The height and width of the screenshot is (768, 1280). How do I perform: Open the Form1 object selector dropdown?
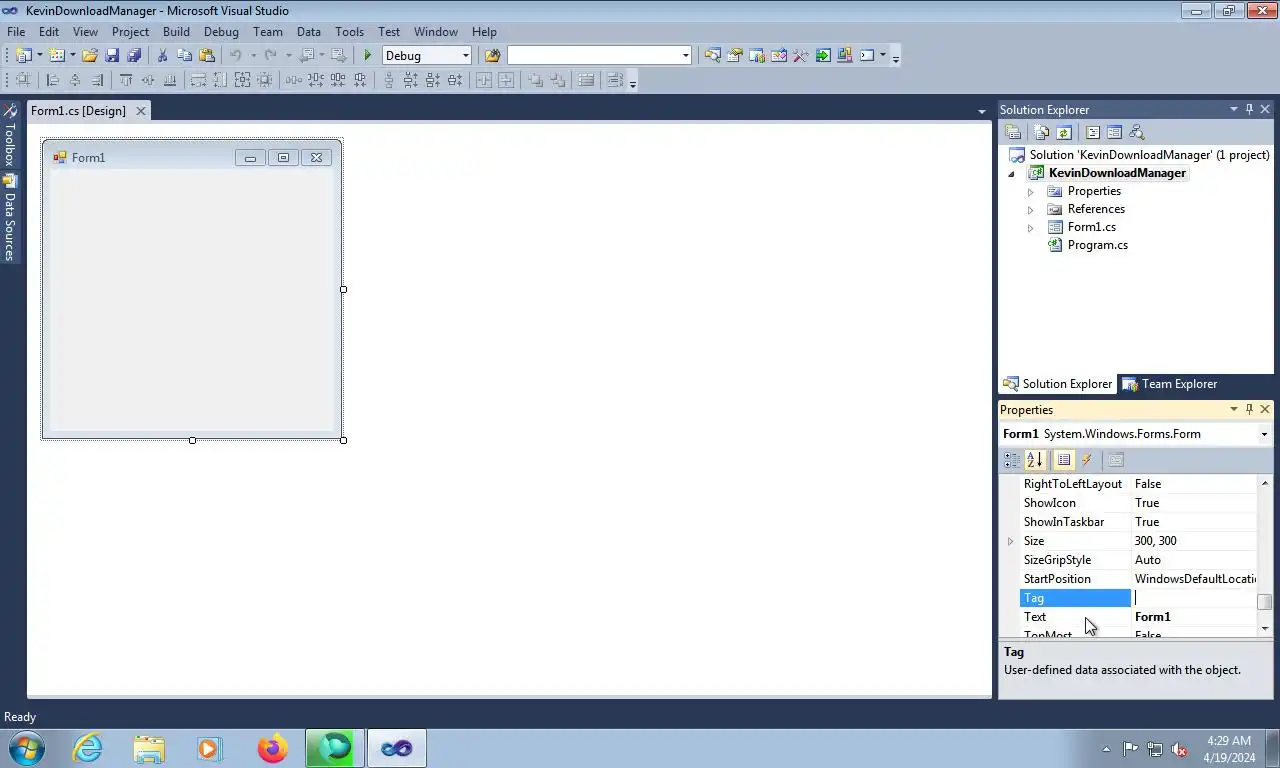[1264, 434]
